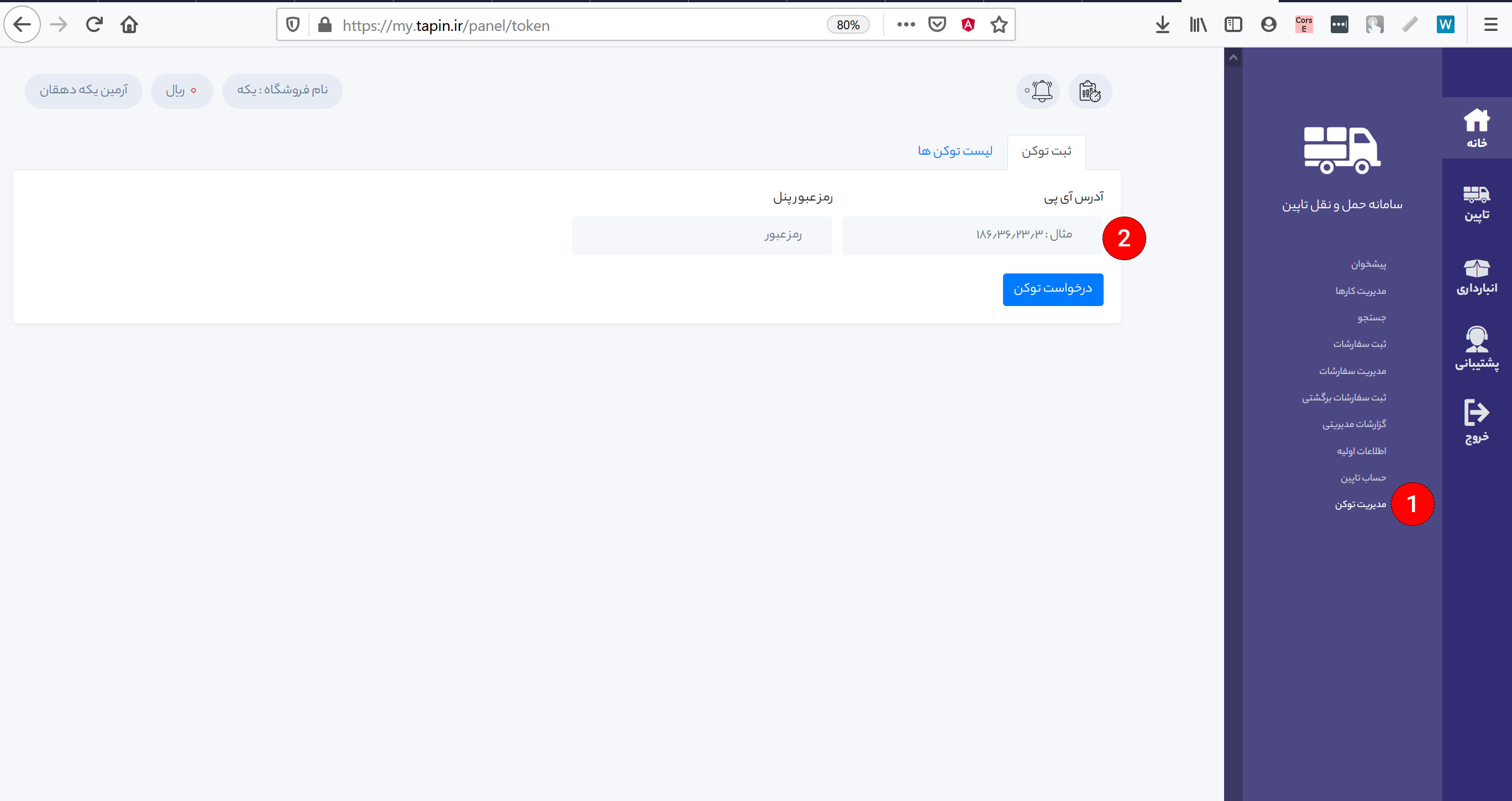Reload the current page
This screenshot has height=801, width=1512.
[94, 25]
